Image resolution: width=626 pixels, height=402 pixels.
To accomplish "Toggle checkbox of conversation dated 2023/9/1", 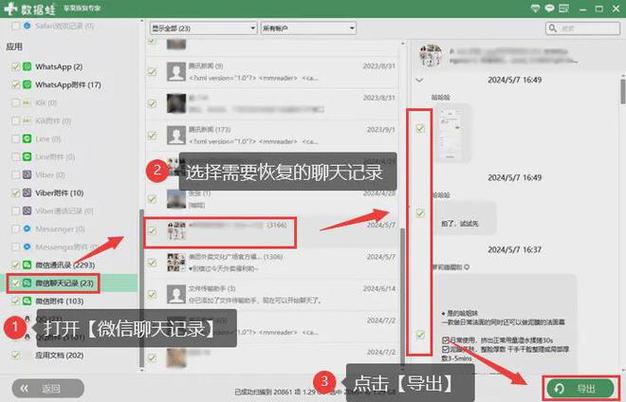I will click(152, 135).
